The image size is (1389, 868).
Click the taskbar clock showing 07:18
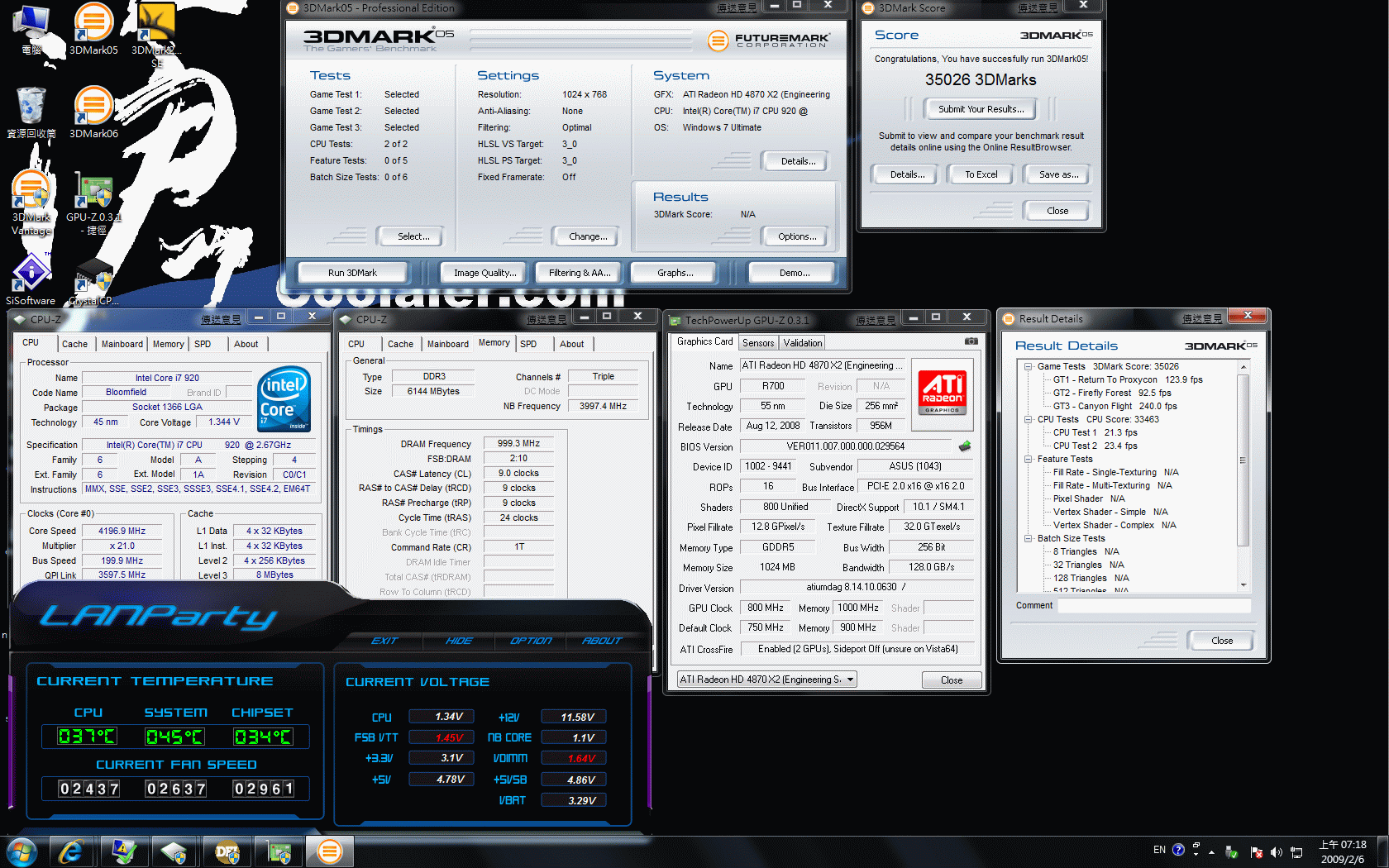(1343, 851)
